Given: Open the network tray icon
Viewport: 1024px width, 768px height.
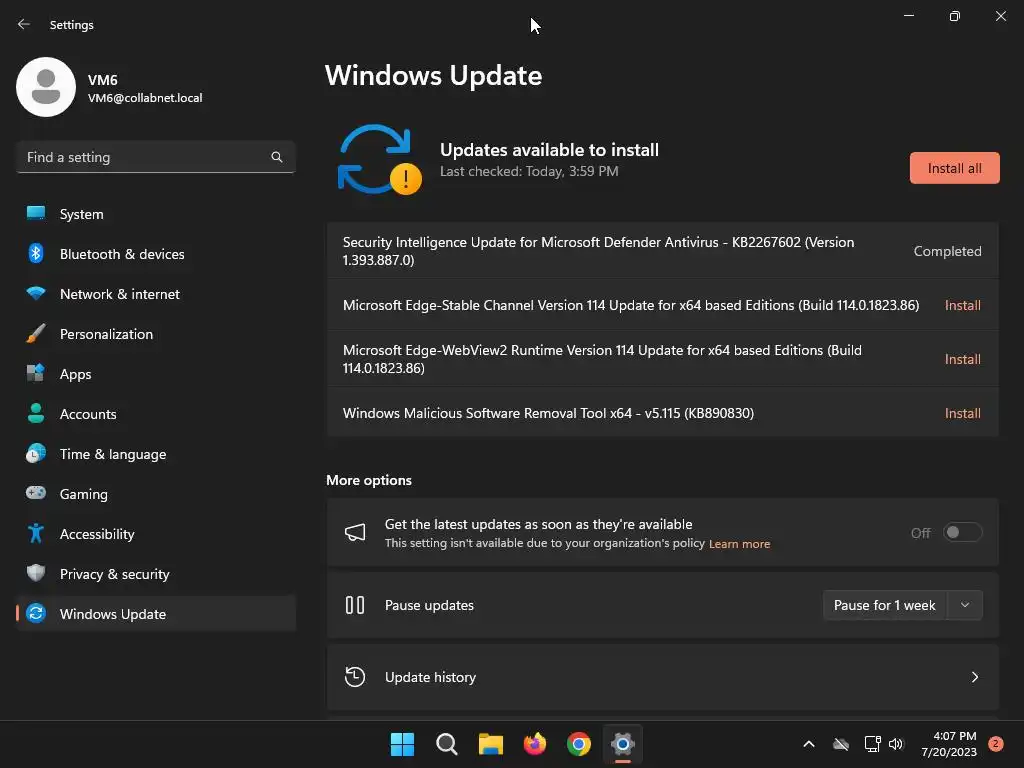Looking at the screenshot, I should [872, 744].
